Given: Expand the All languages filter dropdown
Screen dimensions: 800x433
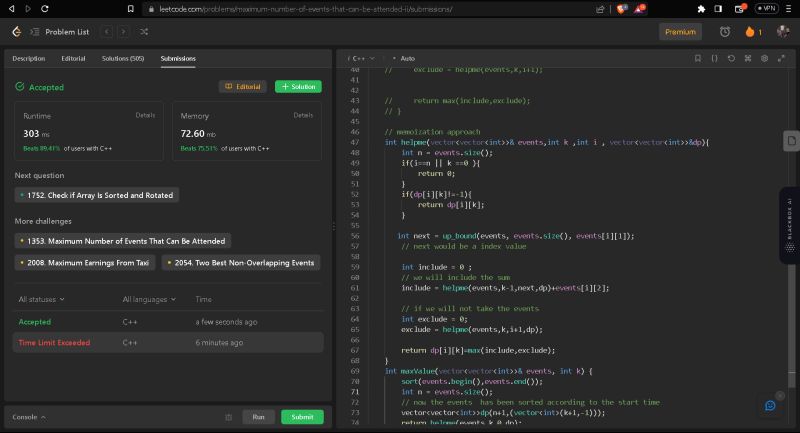Looking at the screenshot, I should click(149, 299).
